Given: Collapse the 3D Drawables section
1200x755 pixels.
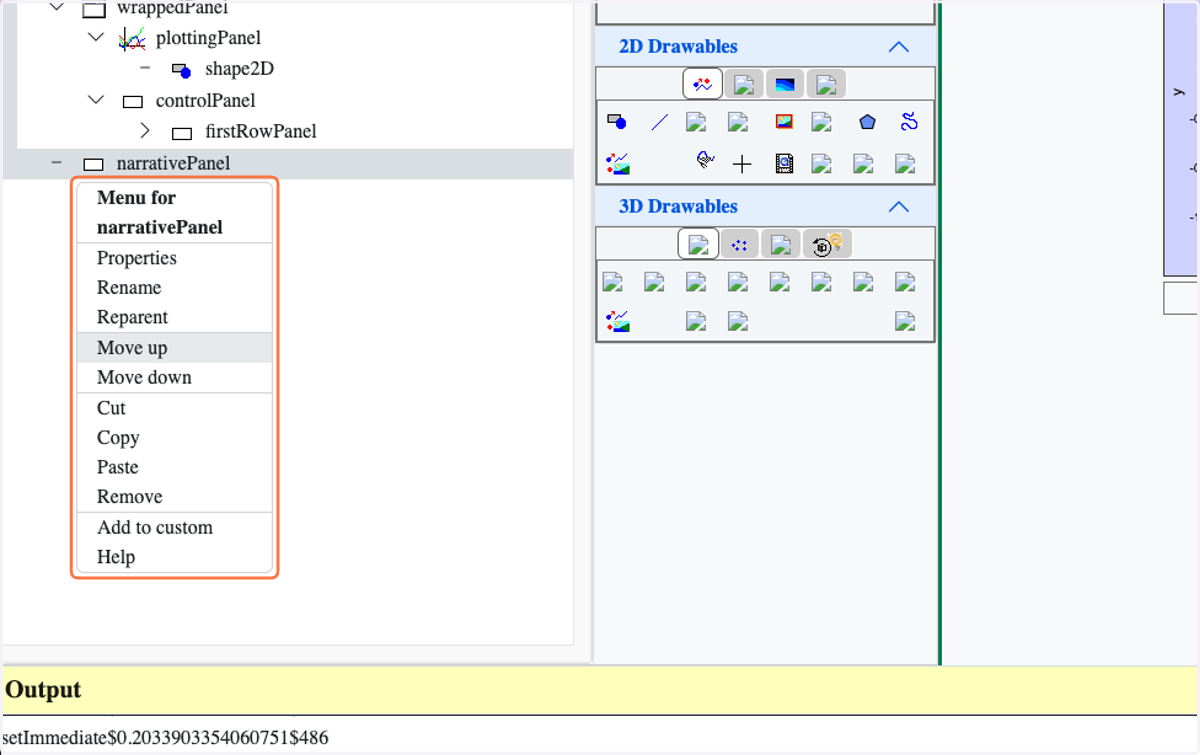Looking at the screenshot, I should click(898, 207).
